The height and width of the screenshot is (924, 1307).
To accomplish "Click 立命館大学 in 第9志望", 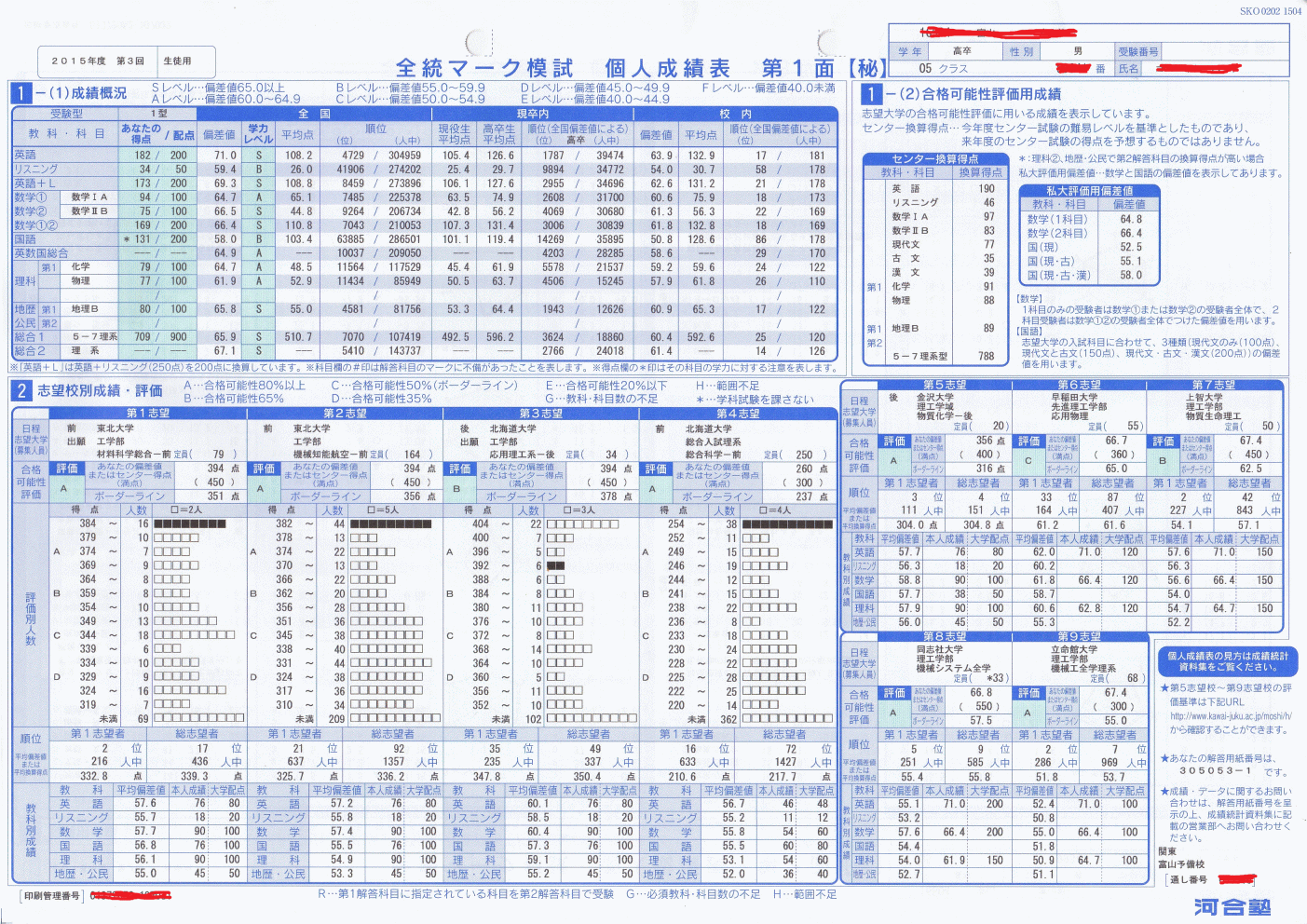I will pos(1074,649).
